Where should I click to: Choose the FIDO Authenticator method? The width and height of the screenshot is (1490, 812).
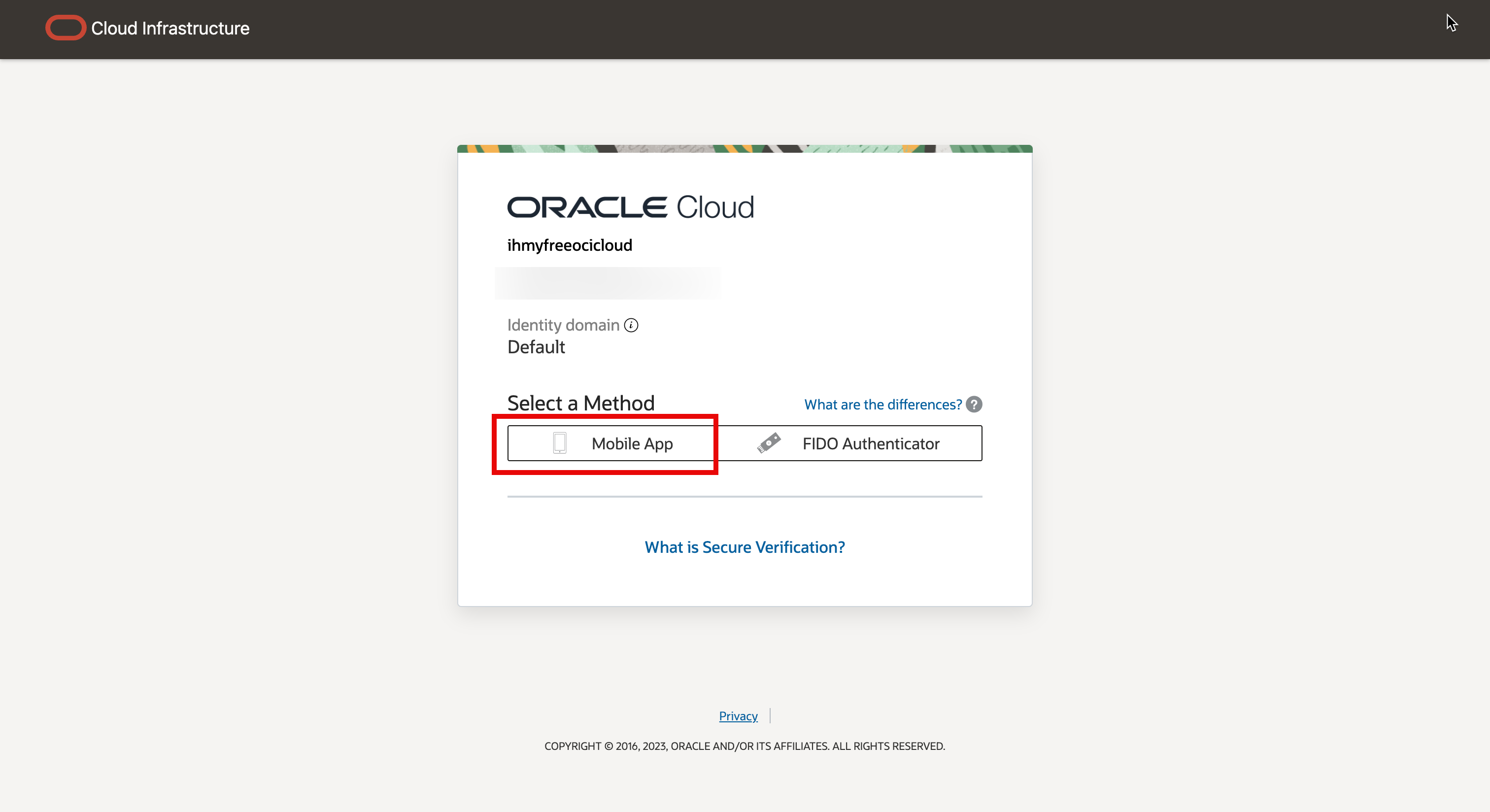click(849, 443)
